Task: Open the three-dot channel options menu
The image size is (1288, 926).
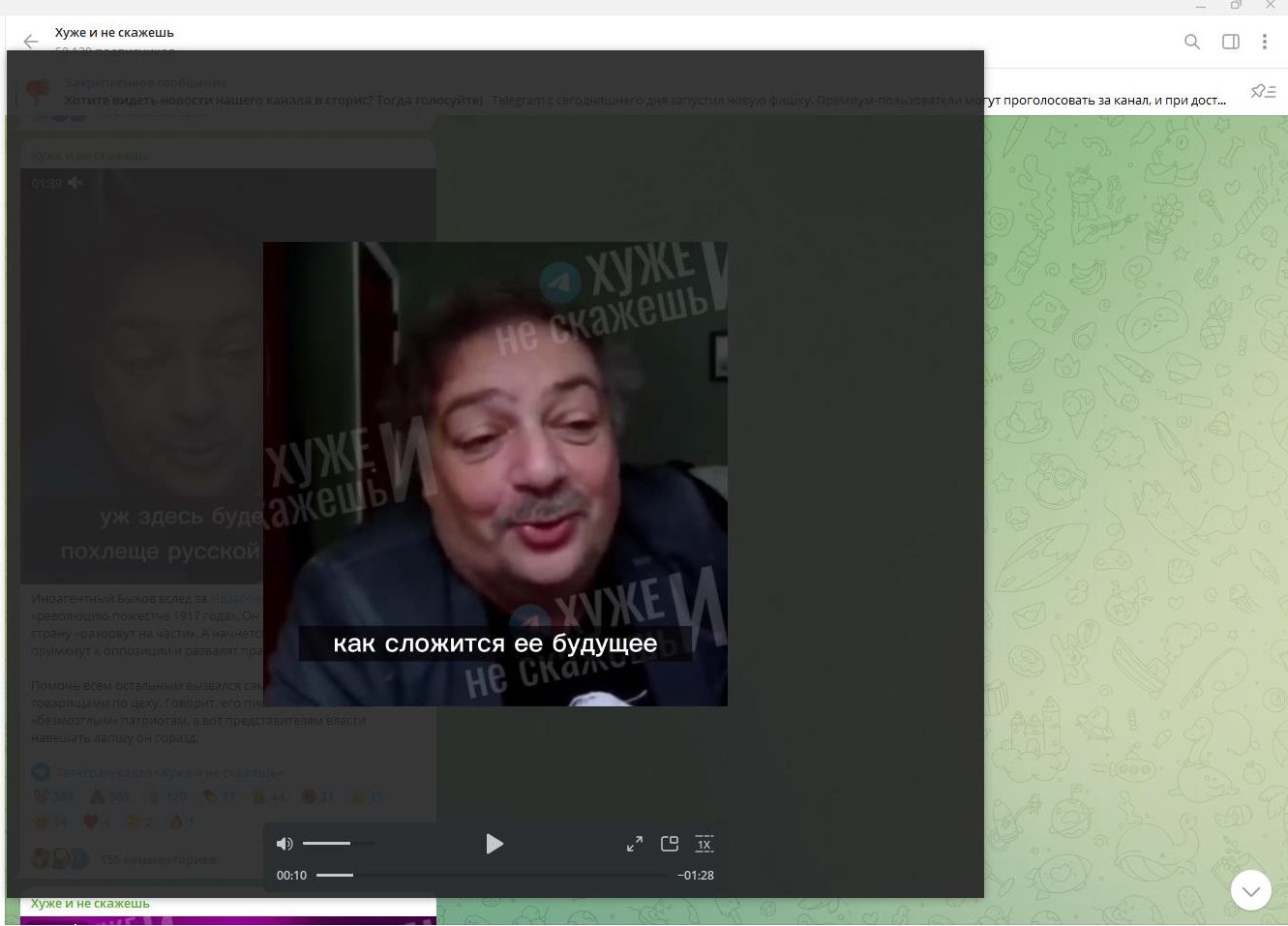Action: (1265, 42)
